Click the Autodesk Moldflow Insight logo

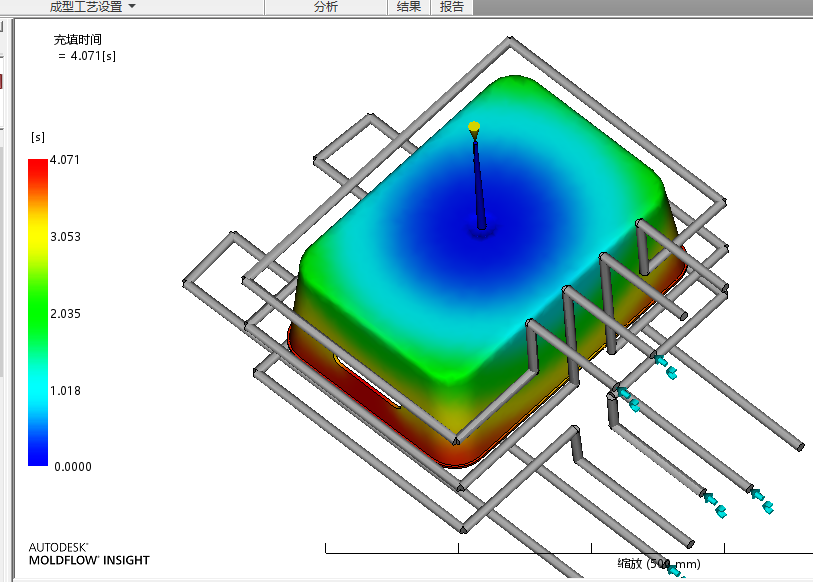coord(89,554)
